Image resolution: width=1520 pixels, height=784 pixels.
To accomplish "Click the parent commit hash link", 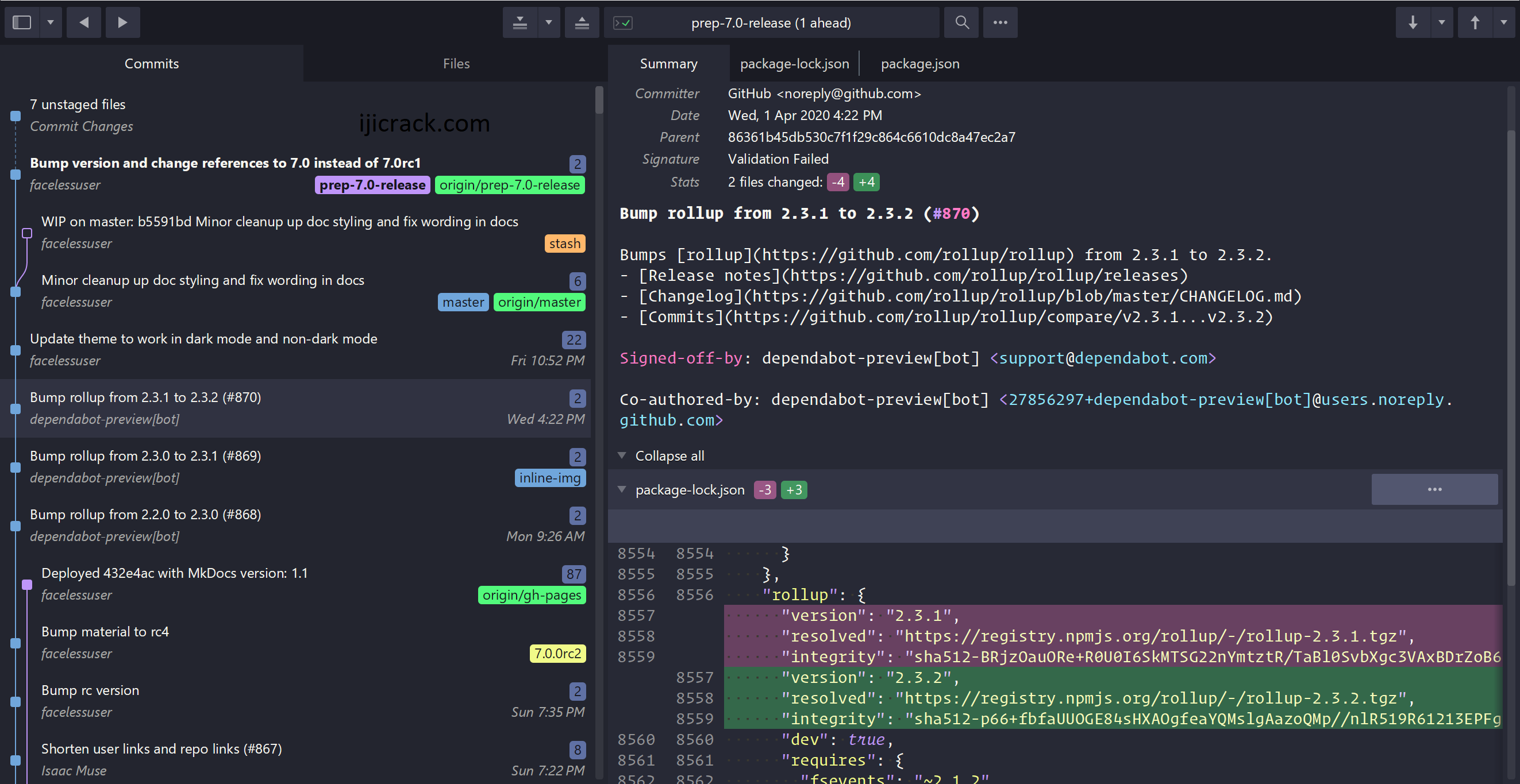I will (867, 136).
